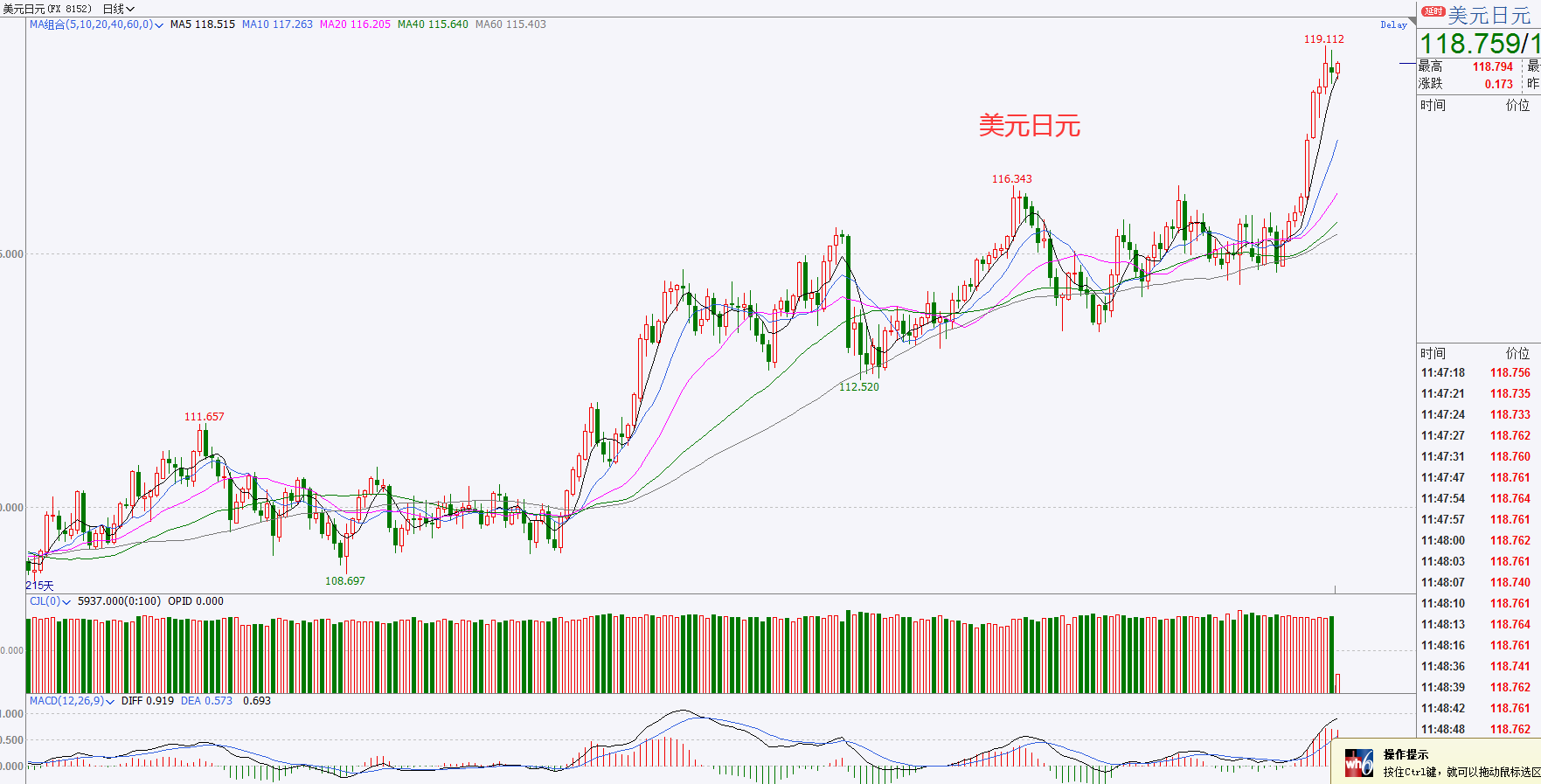
Task: Click the MA40 115.640 legend entry
Action: 433,24
